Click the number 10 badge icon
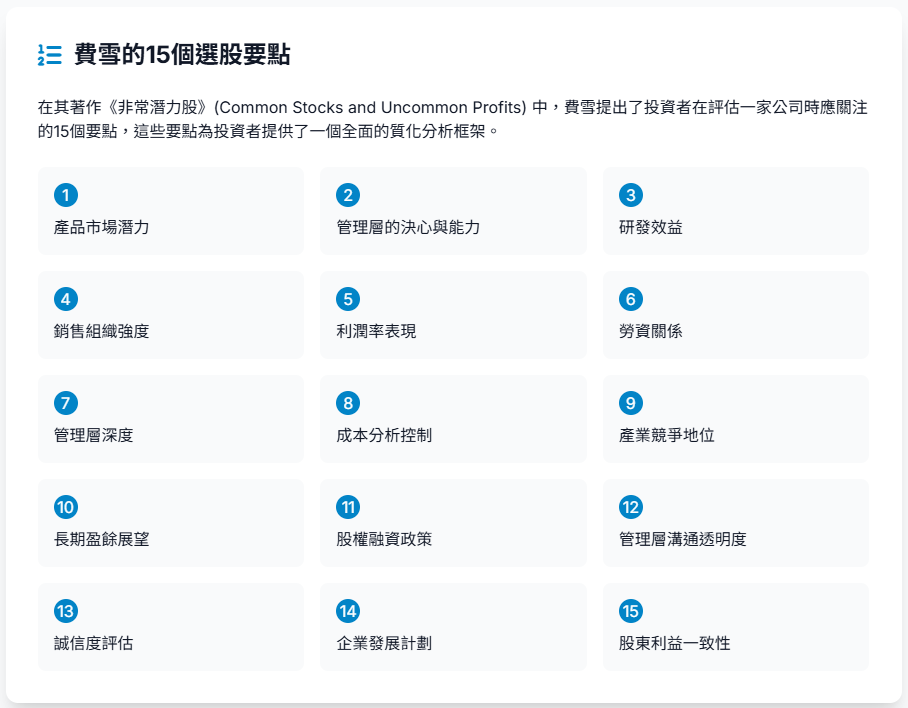This screenshot has height=708, width=908. click(x=66, y=507)
